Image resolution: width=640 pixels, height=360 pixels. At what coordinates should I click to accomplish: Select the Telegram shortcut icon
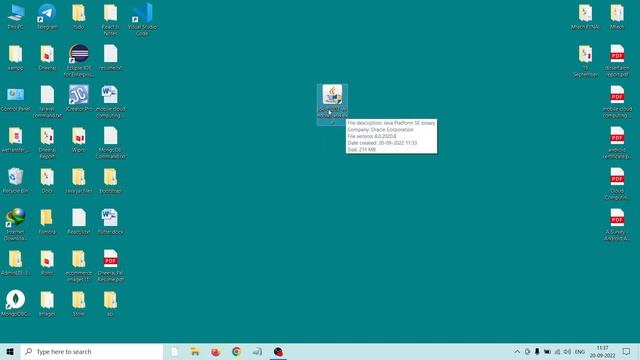click(x=47, y=16)
